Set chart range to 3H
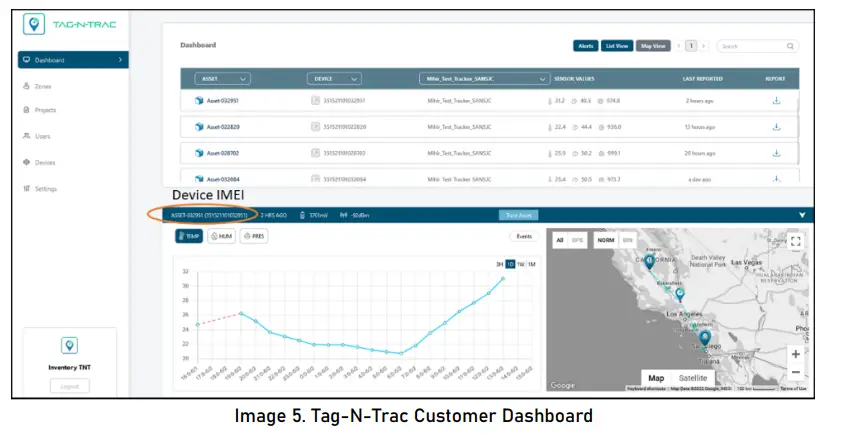The width and height of the screenshot is (841, 442). (499, 264)
